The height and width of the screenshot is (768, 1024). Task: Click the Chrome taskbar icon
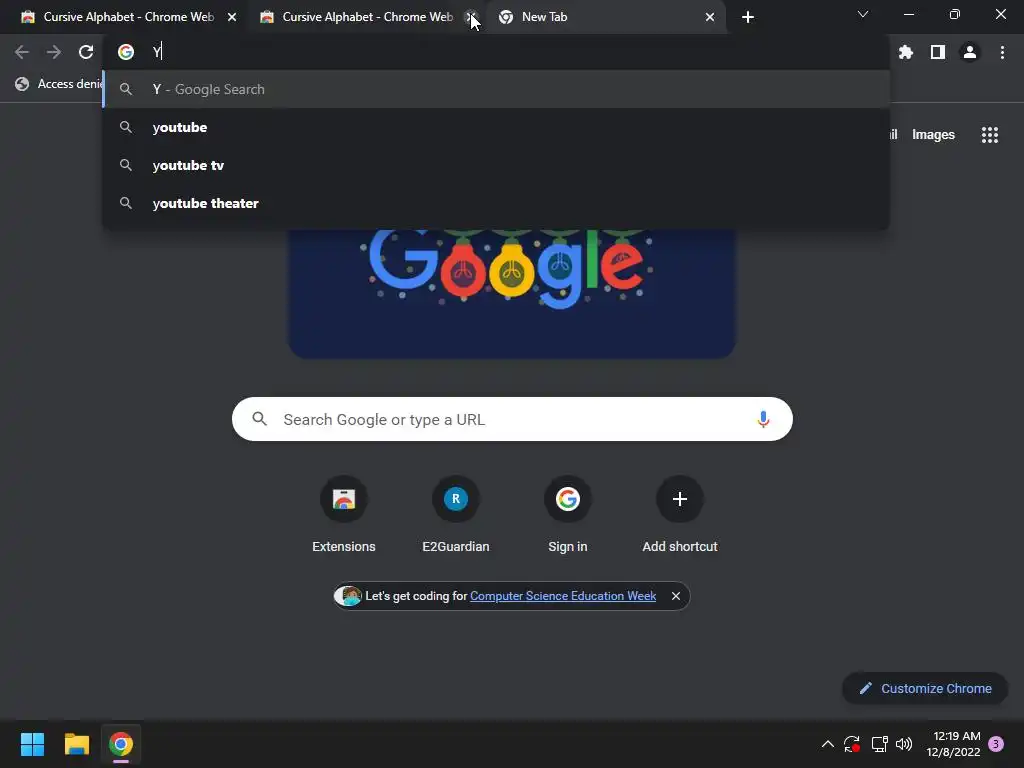[x=121, y=744]
